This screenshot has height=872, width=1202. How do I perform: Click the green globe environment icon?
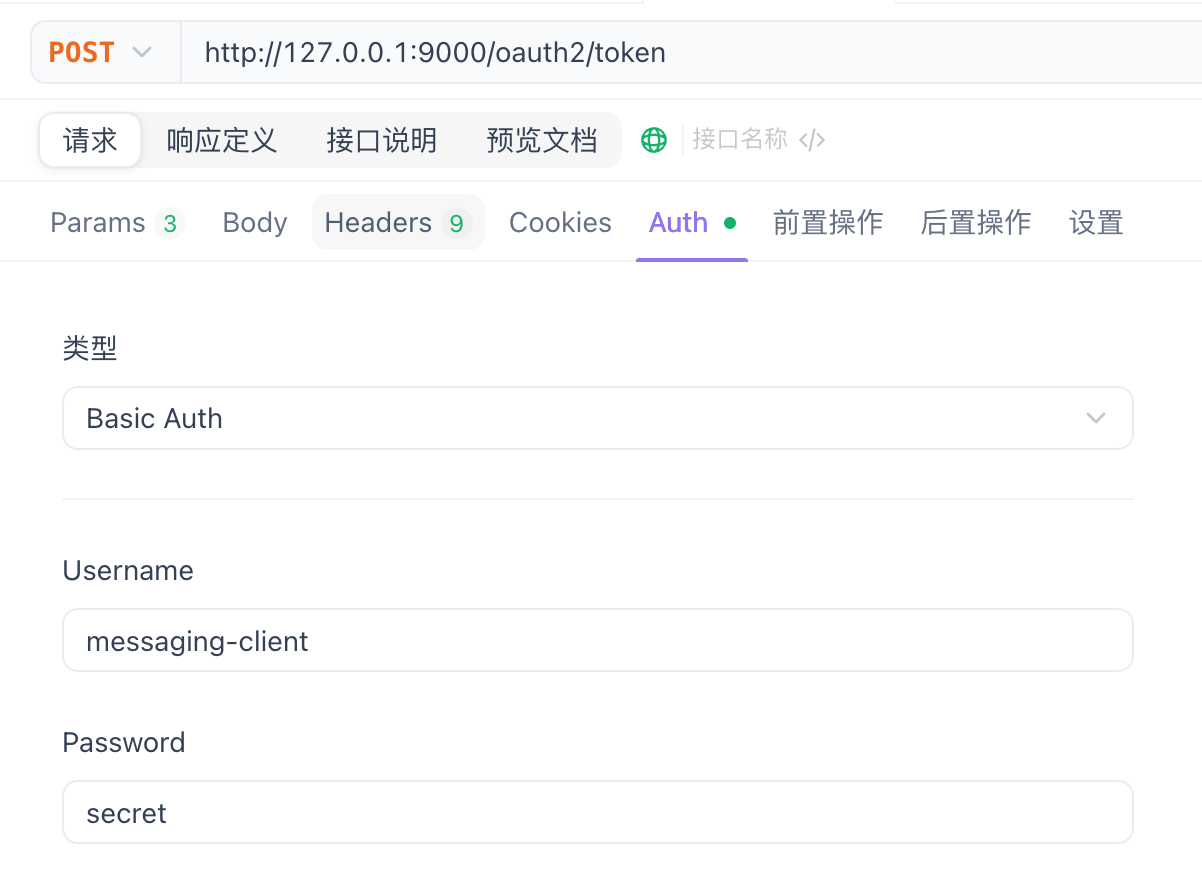pos(653,139)
